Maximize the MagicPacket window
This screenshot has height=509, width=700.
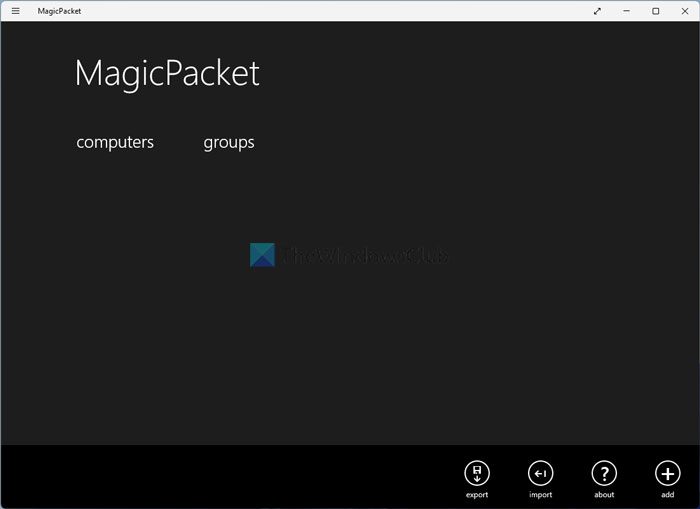tap(655, 11)
